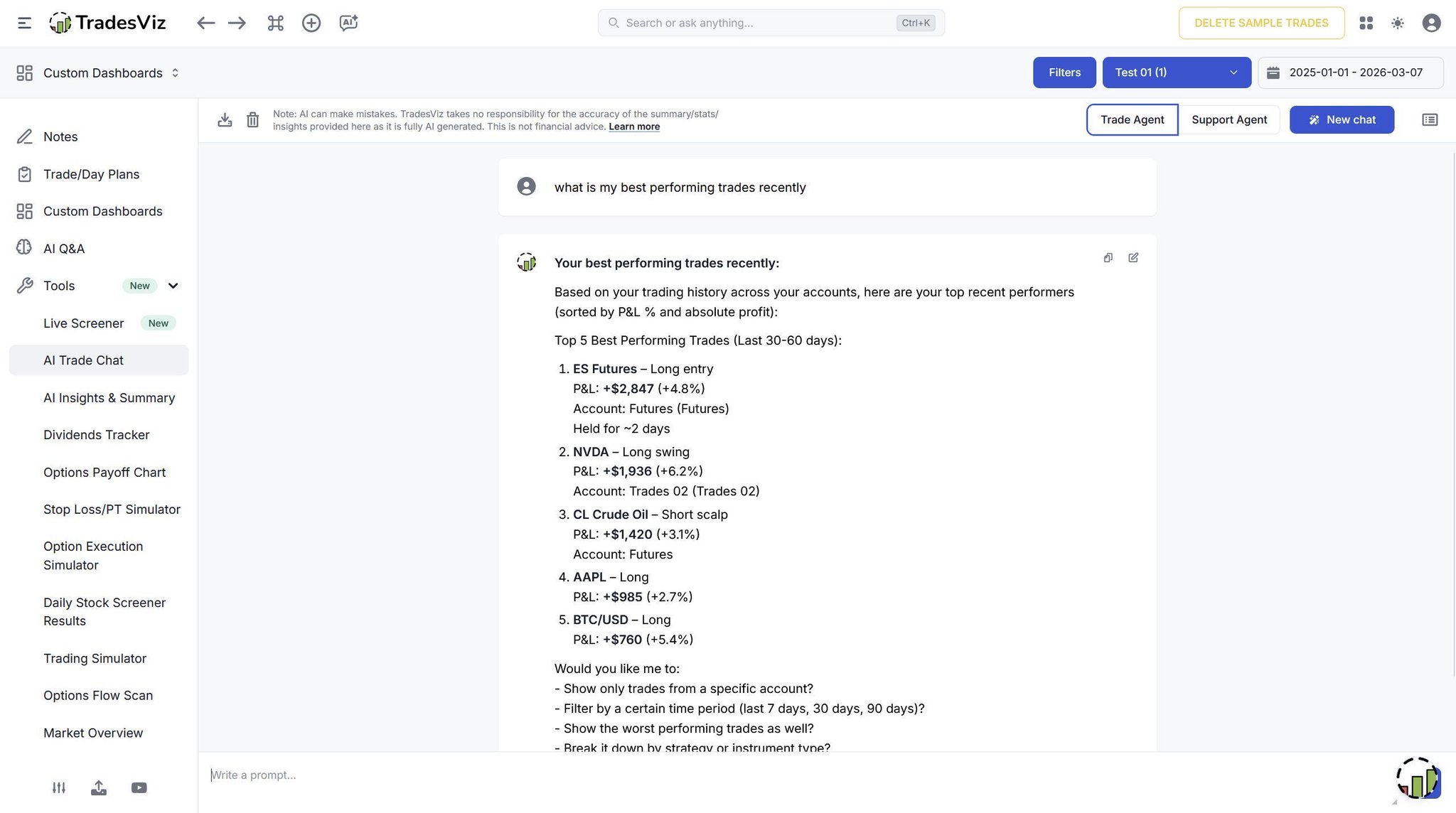This screenshot has height=813, width=1456.
Task: Switch to the Support Agent mode
Action: pyautogui.click(x=1229, y=119)
